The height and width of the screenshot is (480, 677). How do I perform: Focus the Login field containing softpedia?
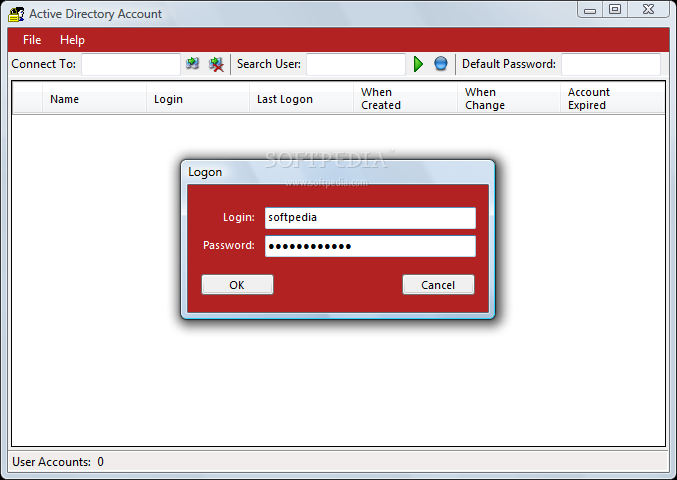tap(370, 218)
